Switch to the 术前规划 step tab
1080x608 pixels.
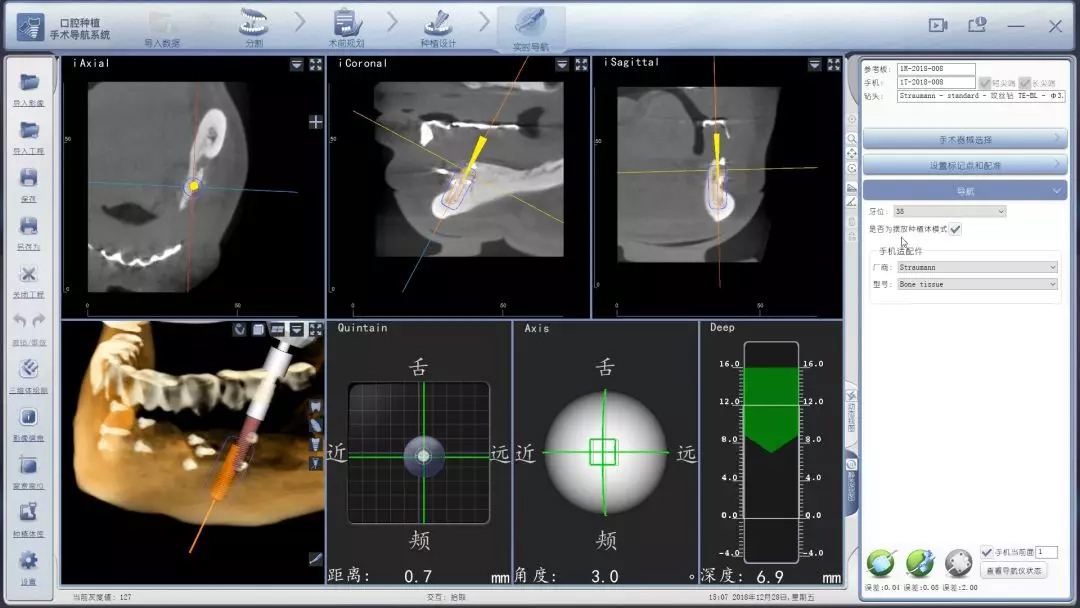pos(346,27)
